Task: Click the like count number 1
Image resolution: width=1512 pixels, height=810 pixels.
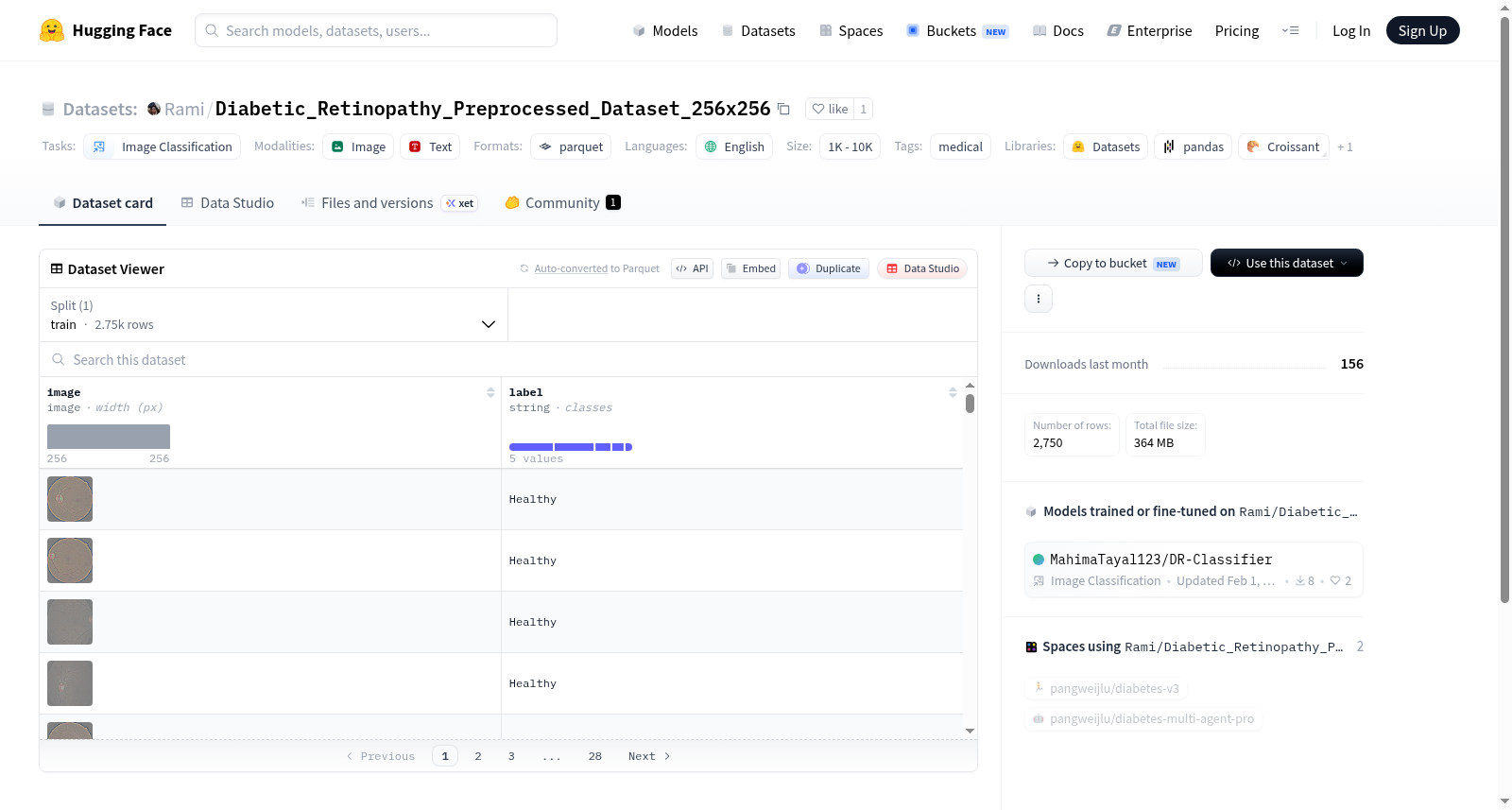Action: 863,109
